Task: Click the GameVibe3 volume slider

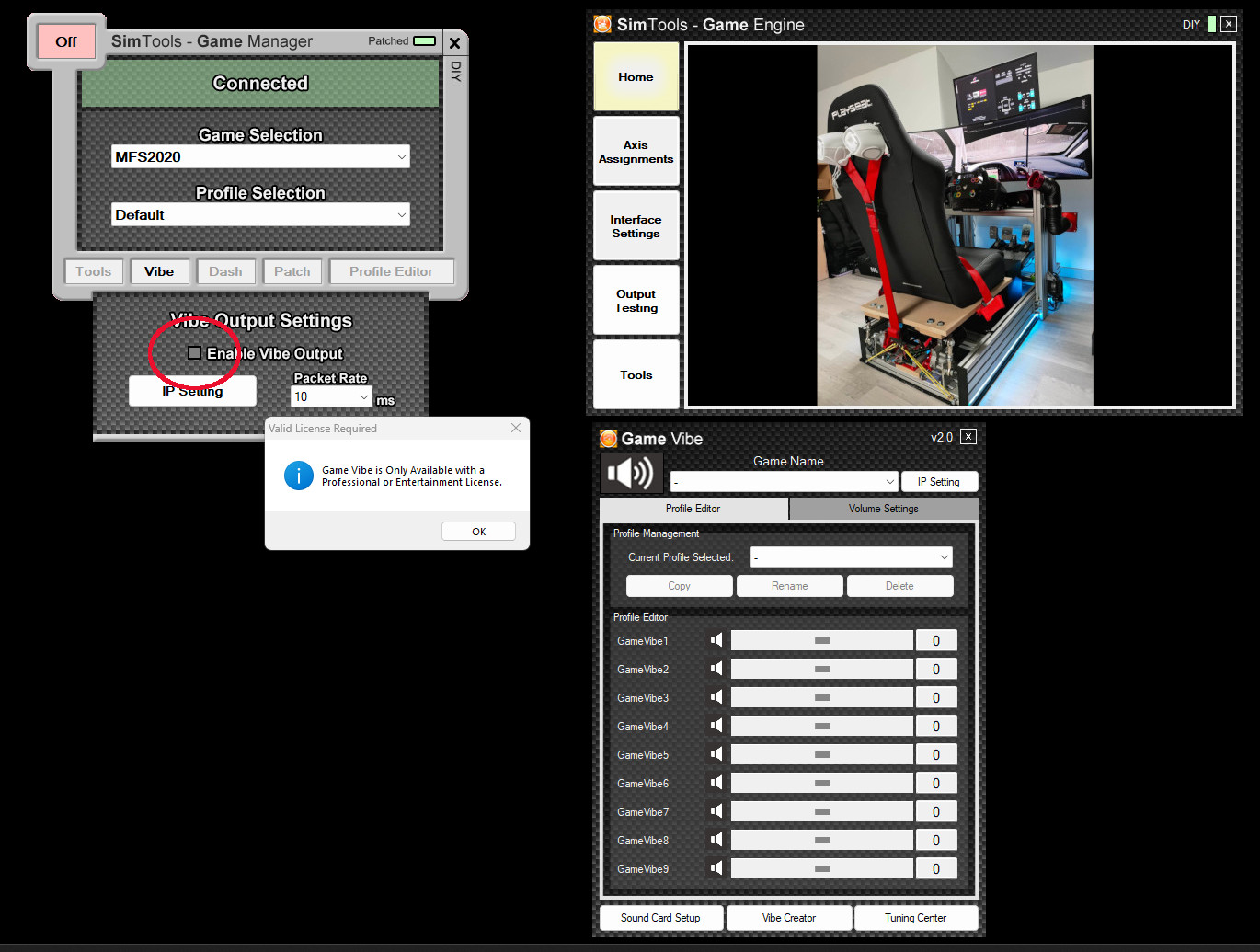Action: coord(822,697)
